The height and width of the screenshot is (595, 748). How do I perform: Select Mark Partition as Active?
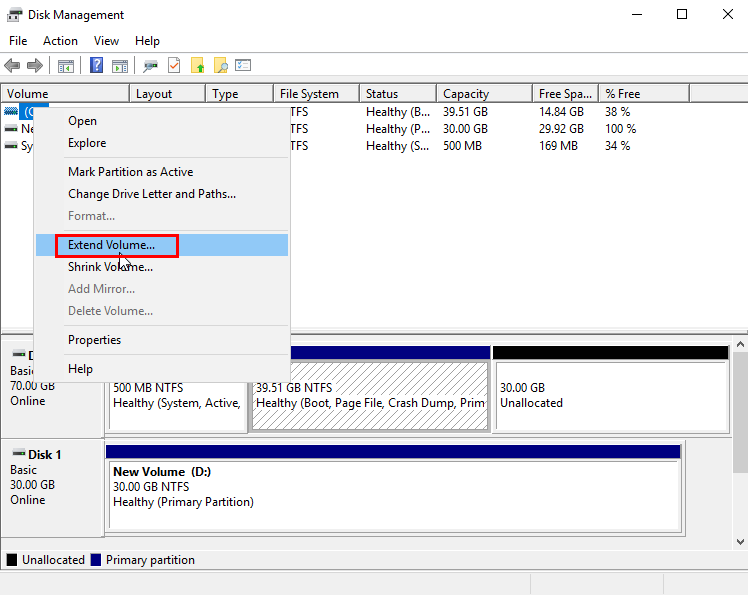click(x=162, y=172)
